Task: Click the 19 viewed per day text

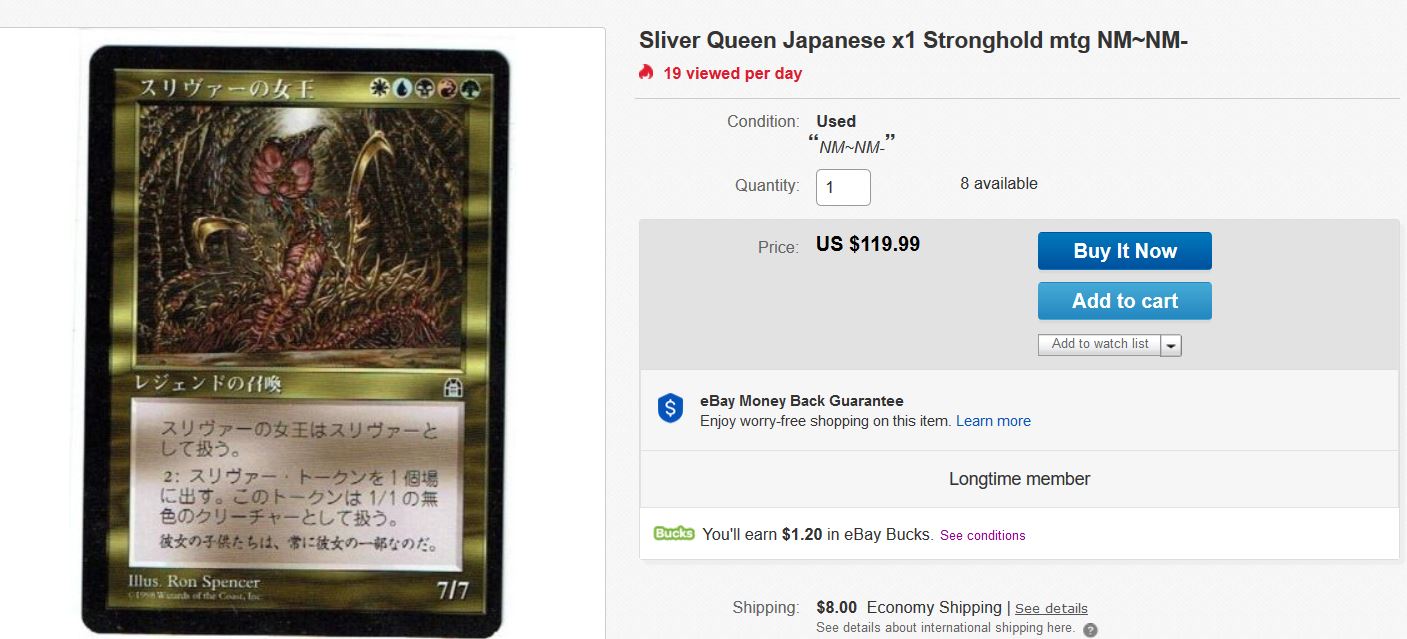Action: tap(732, 73)
